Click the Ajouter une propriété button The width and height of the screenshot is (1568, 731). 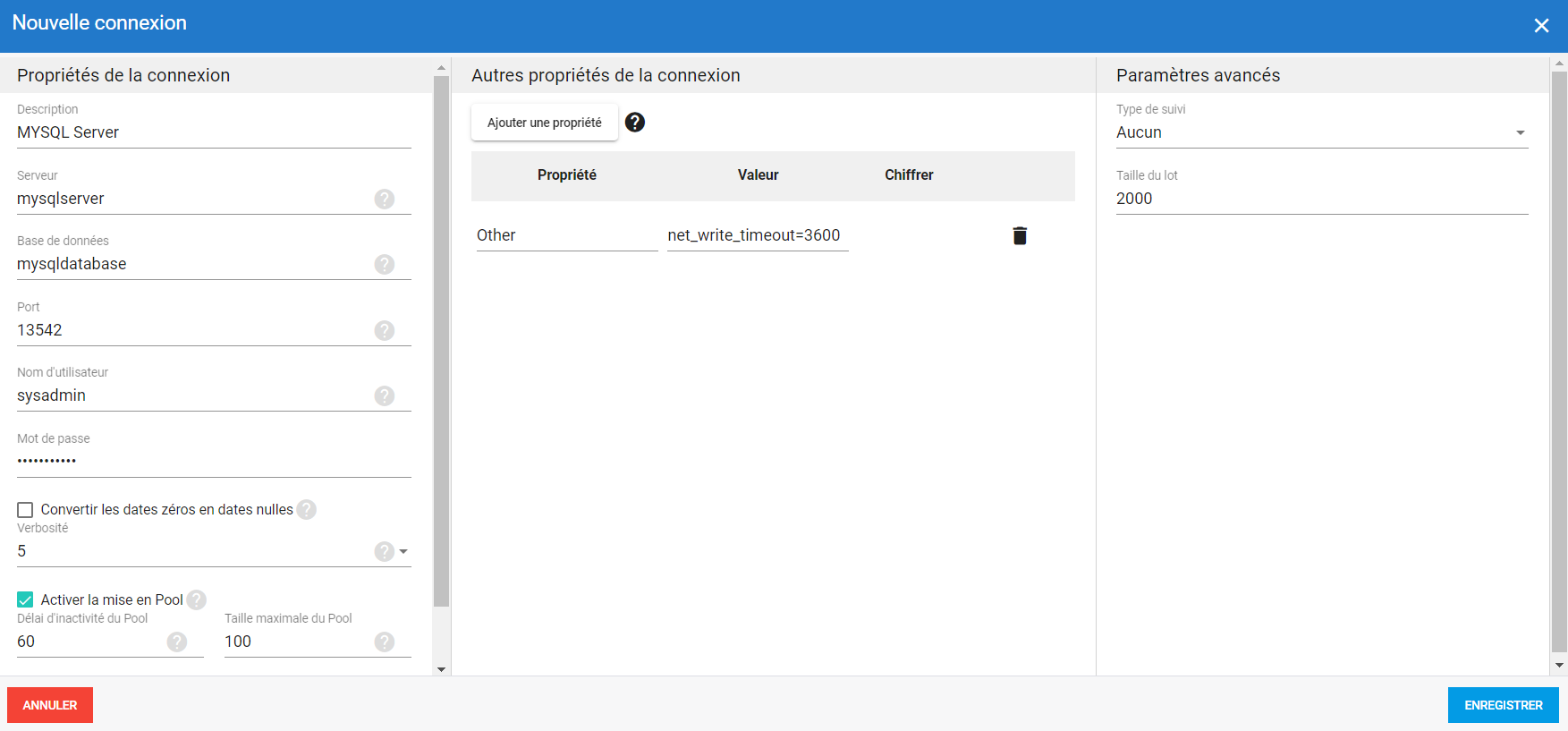(544, 123)
